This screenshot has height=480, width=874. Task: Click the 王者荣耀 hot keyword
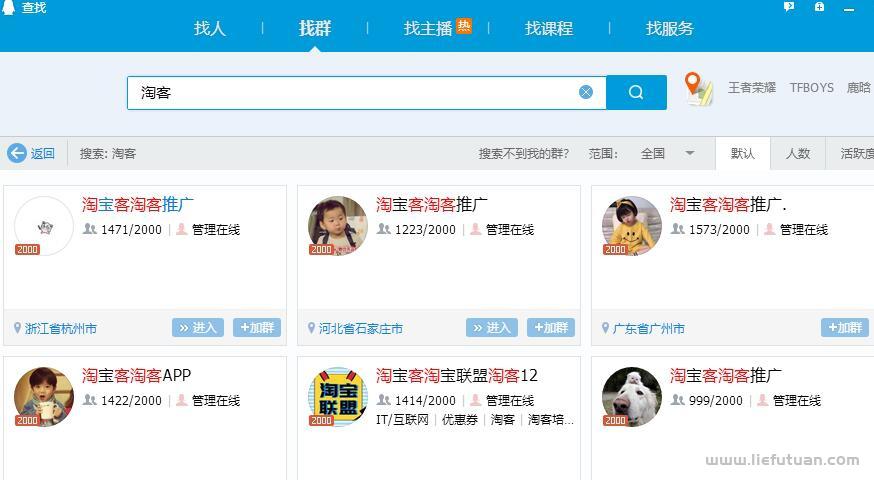pos(752,88)
